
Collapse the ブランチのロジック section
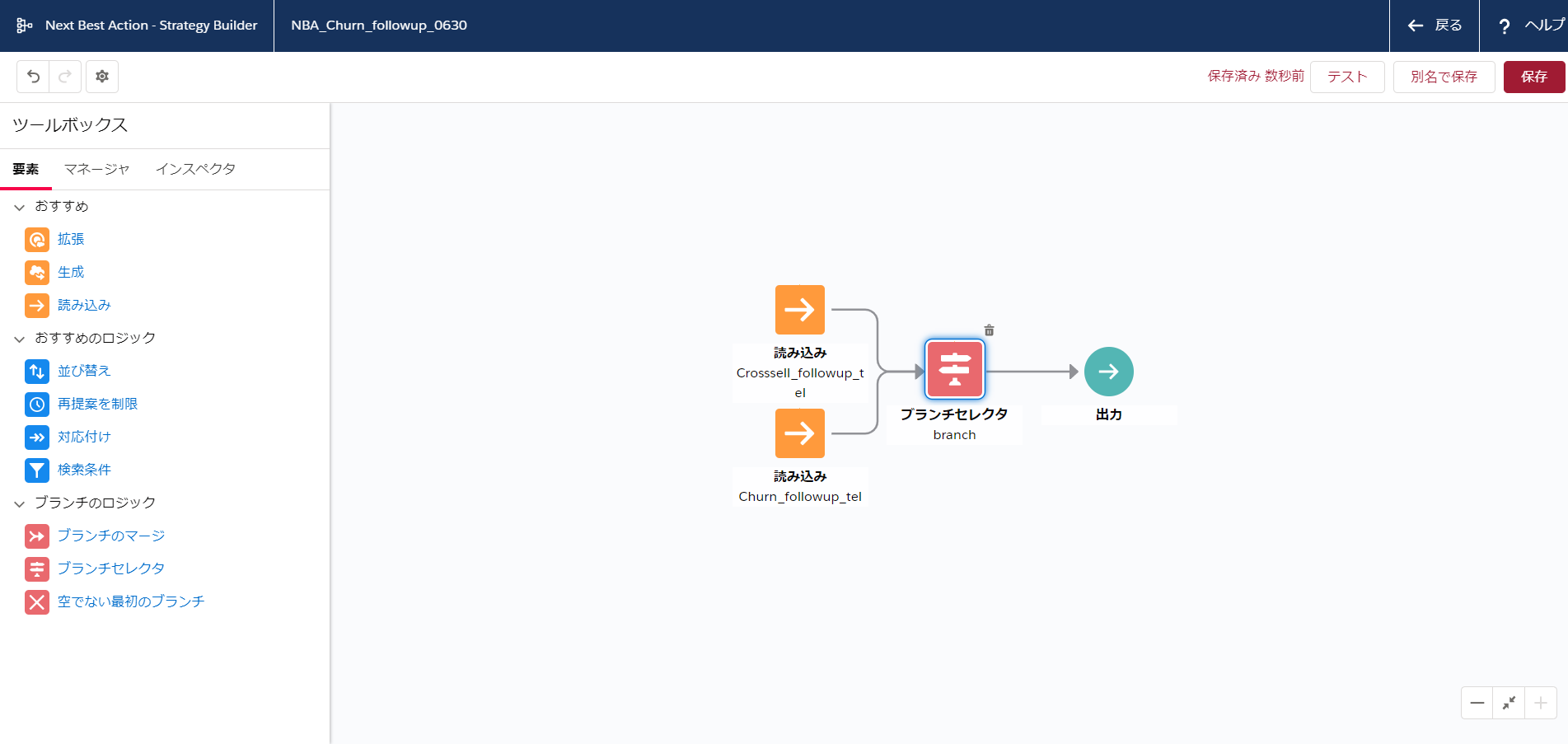(20, 503)
